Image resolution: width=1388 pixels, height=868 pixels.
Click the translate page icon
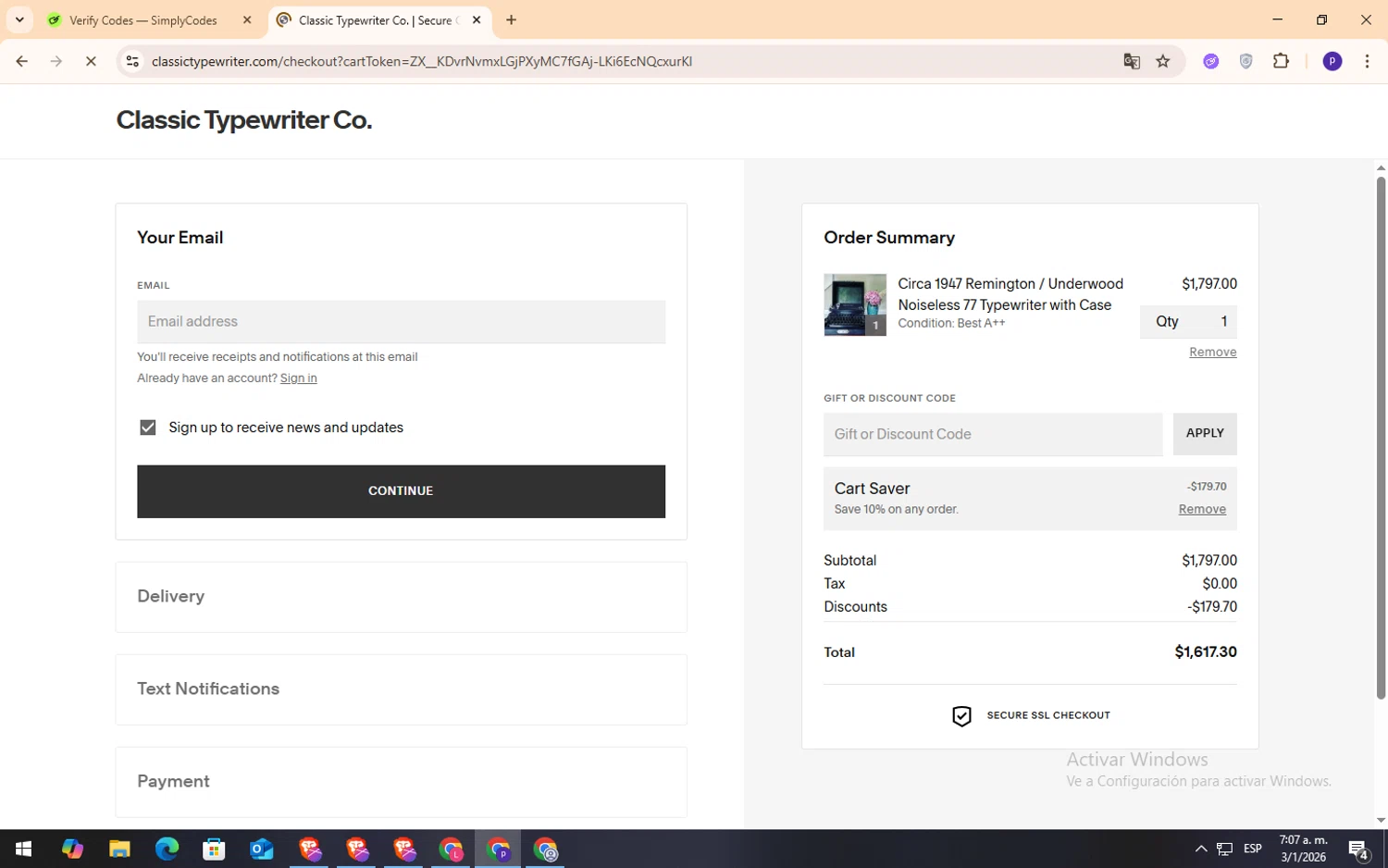(x=1132, y=61)
